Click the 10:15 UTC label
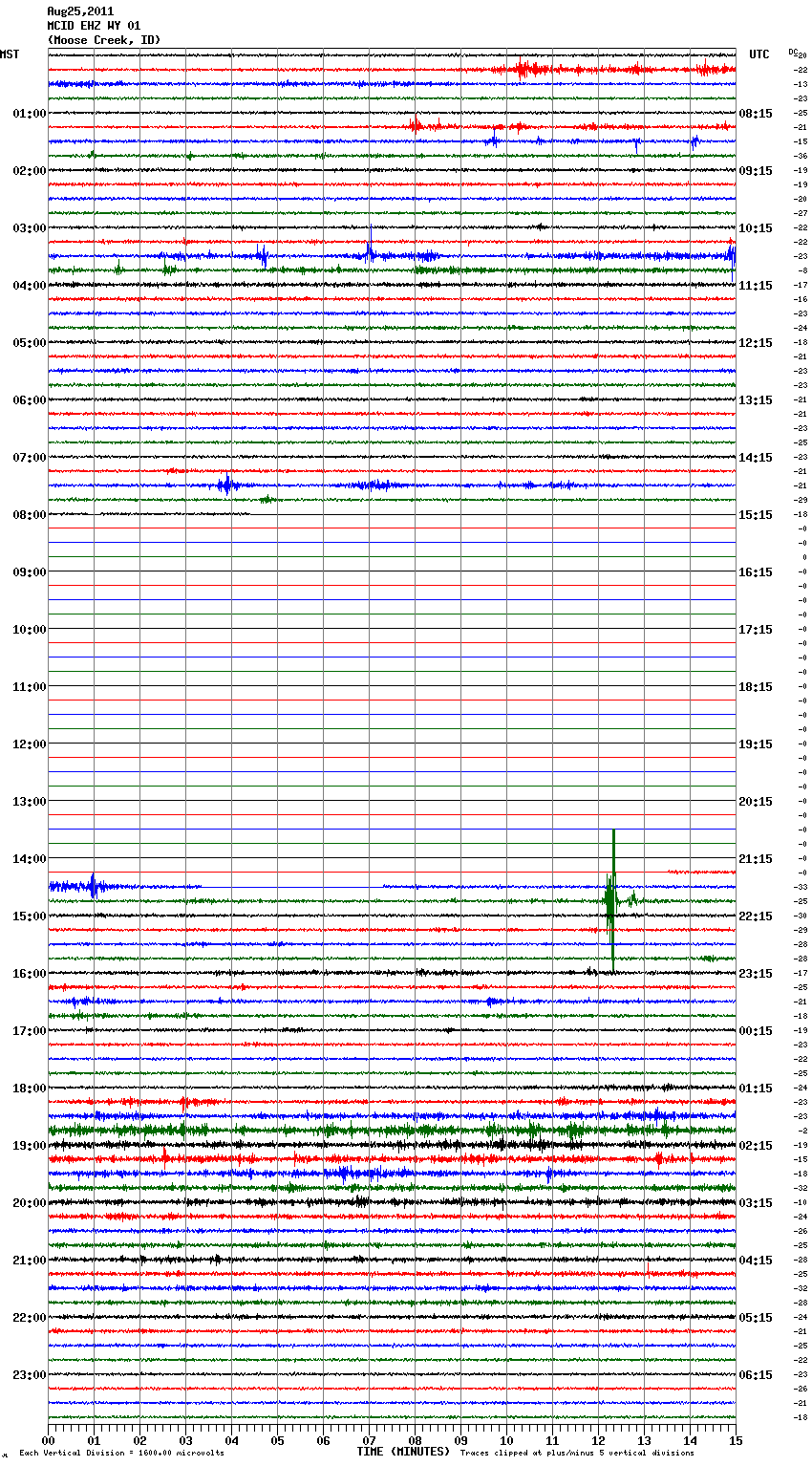This screenshot has height=1466, width=812. click(756, 228)
